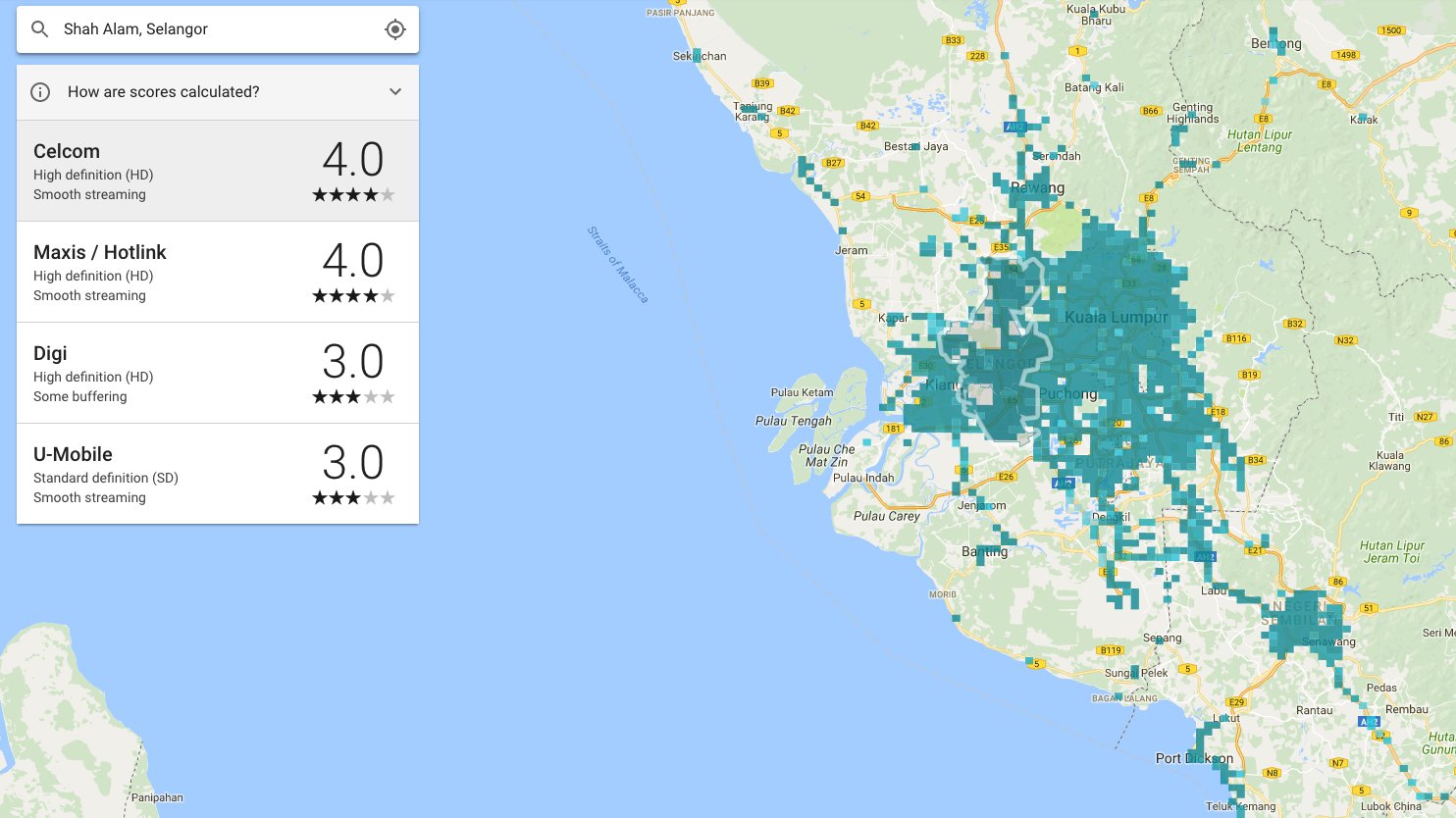Click the Shah Alam, Selangor search field

(x=216, y=29)
